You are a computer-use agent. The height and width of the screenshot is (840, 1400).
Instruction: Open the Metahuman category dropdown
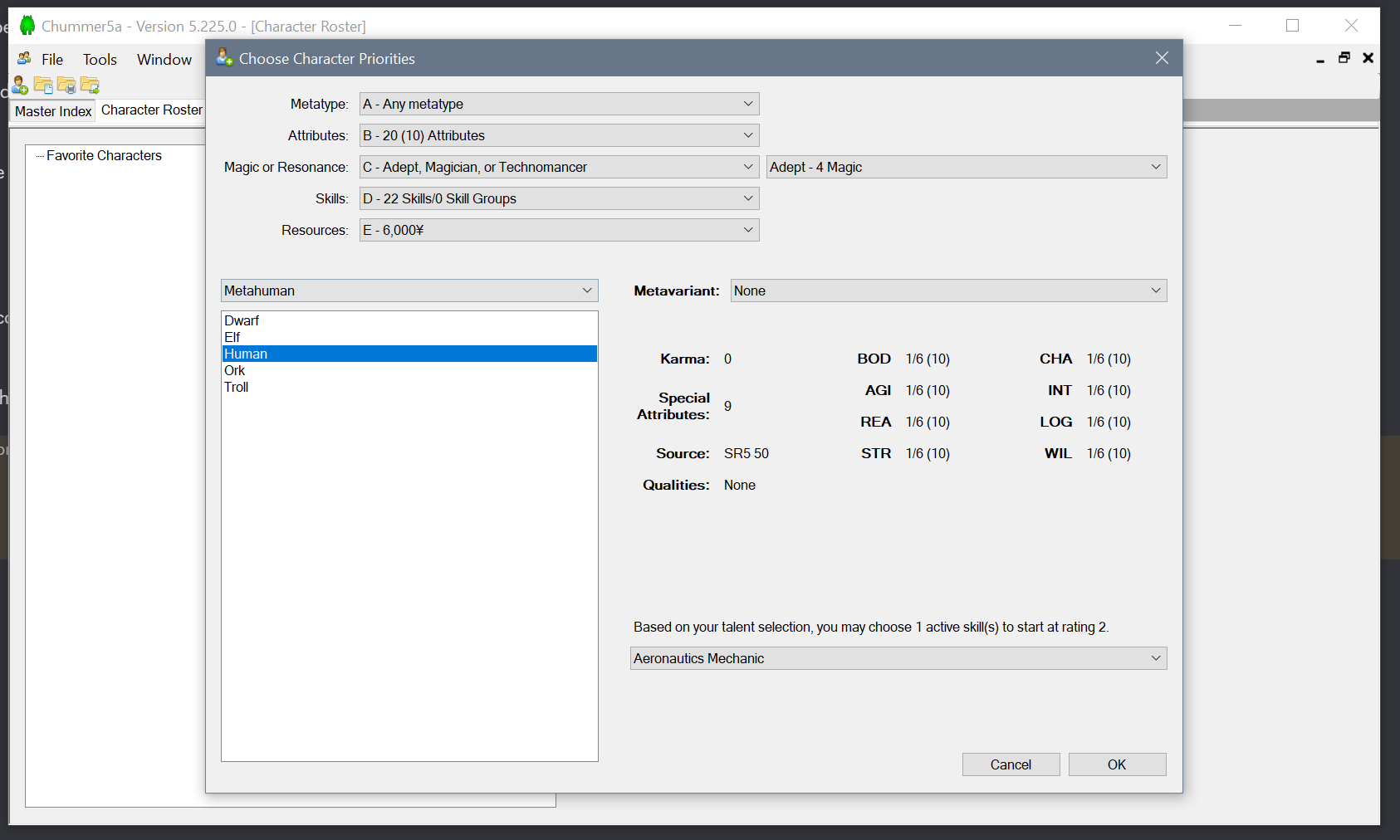[x=409, y=291]
